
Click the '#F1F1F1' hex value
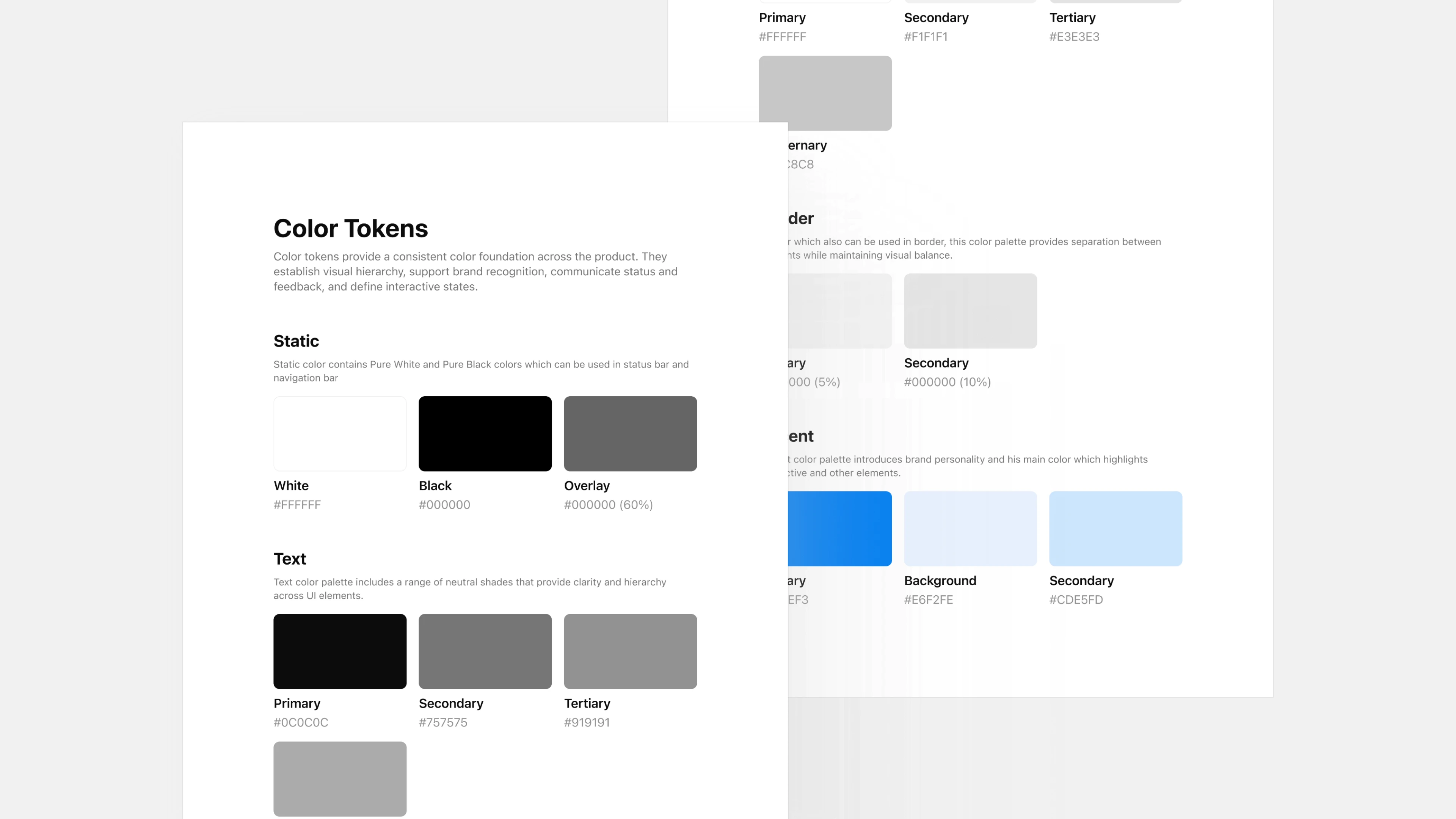tap(926, 37)
